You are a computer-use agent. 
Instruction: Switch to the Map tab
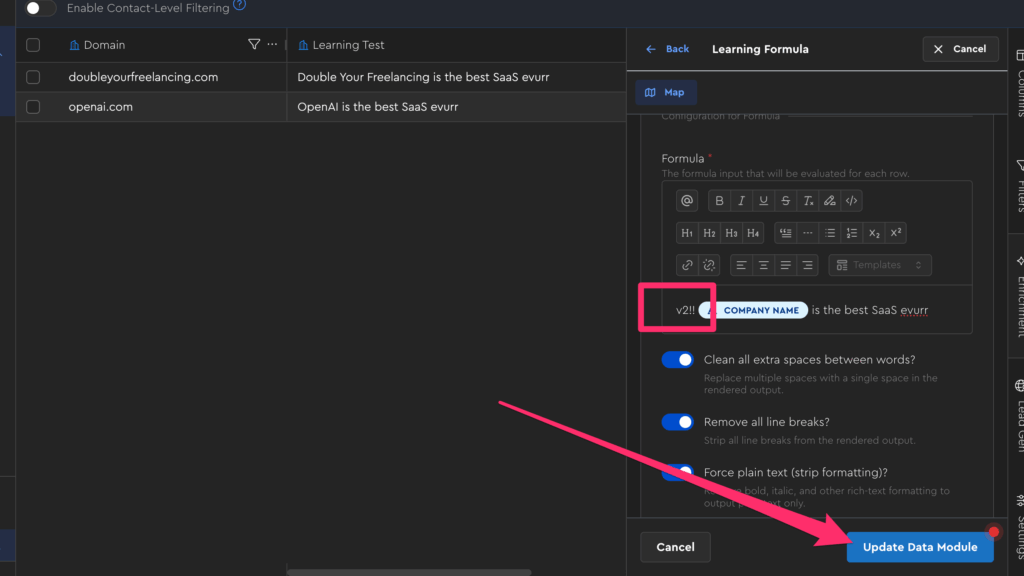(x=666, y=92)
